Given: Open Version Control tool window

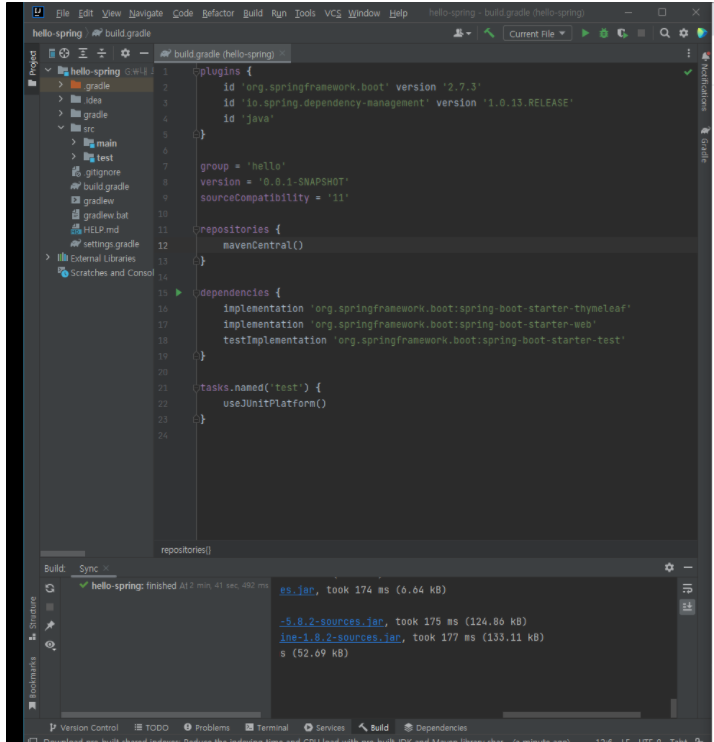Looking at the screenshot, I should pos(84,728).
